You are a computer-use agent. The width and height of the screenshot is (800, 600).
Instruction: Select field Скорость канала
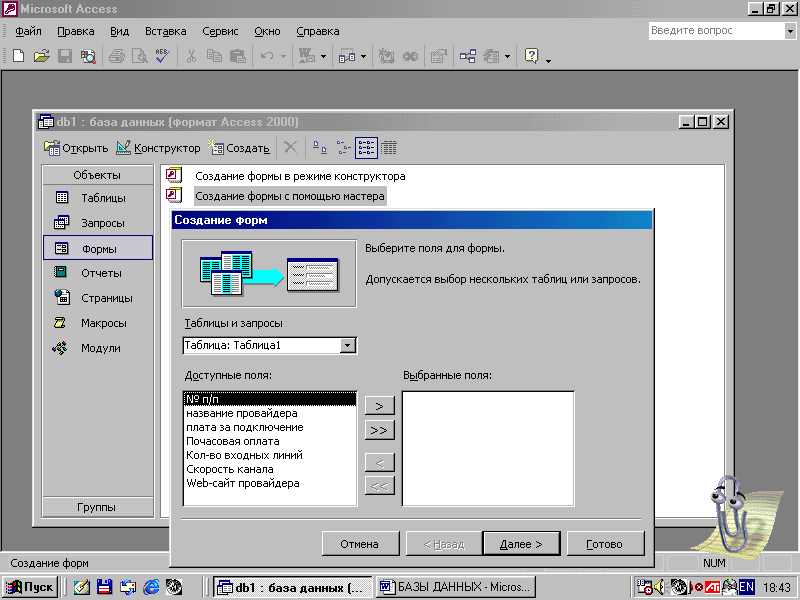[x=269, y=469]
